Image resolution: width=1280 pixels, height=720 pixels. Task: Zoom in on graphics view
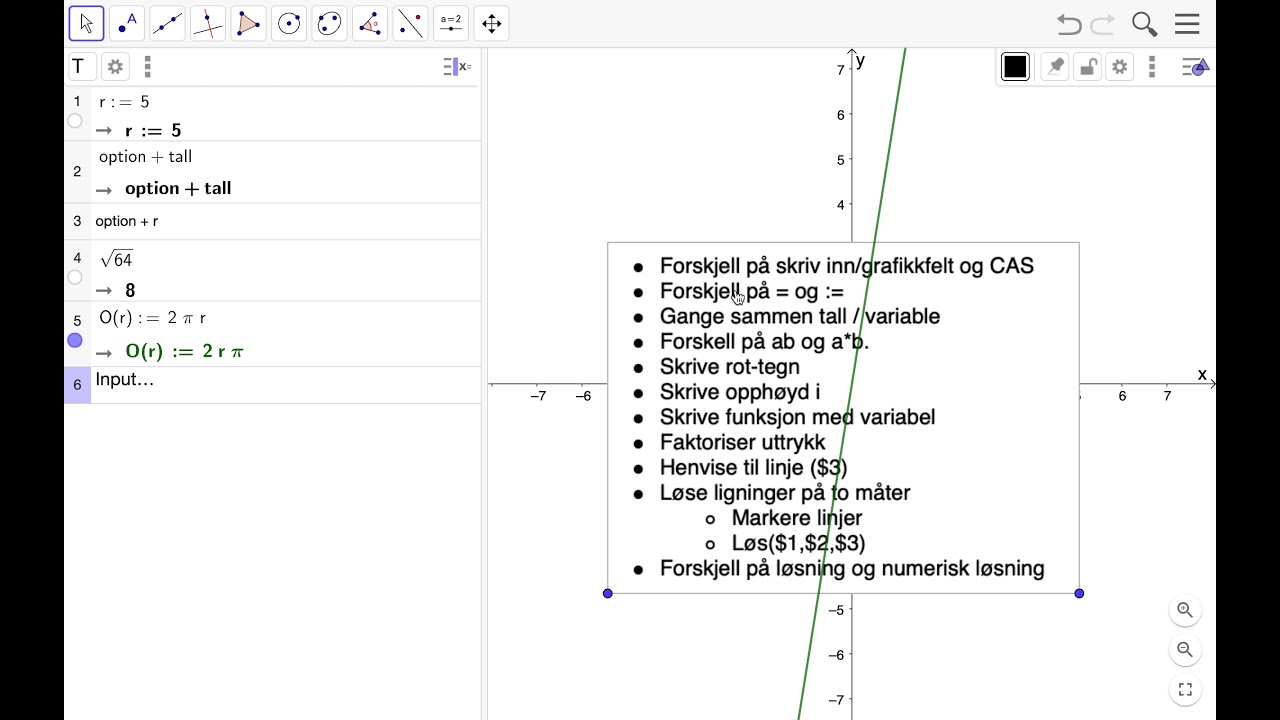[1185, 610]
